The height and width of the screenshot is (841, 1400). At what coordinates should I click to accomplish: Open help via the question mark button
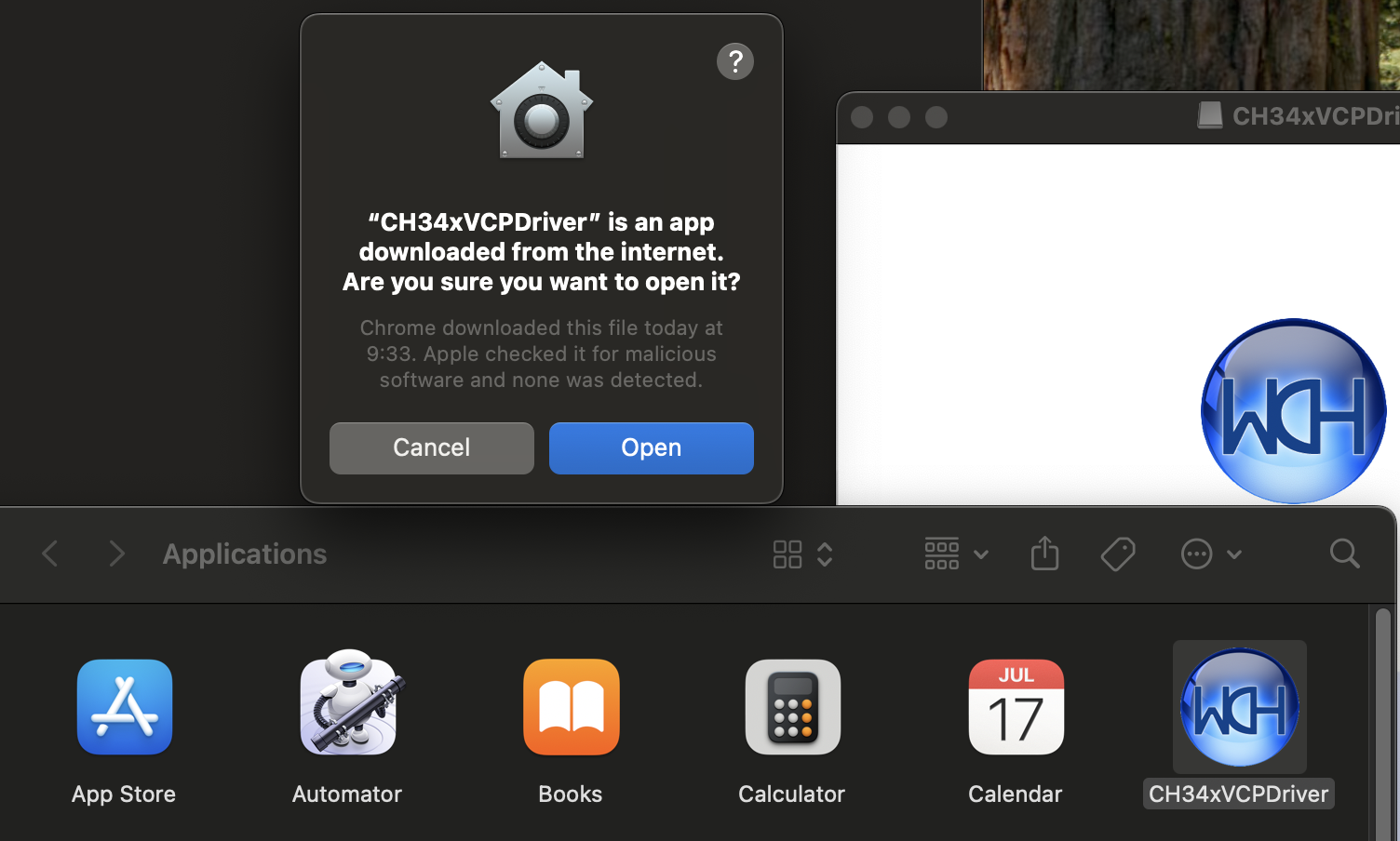[x=734, y=61]
